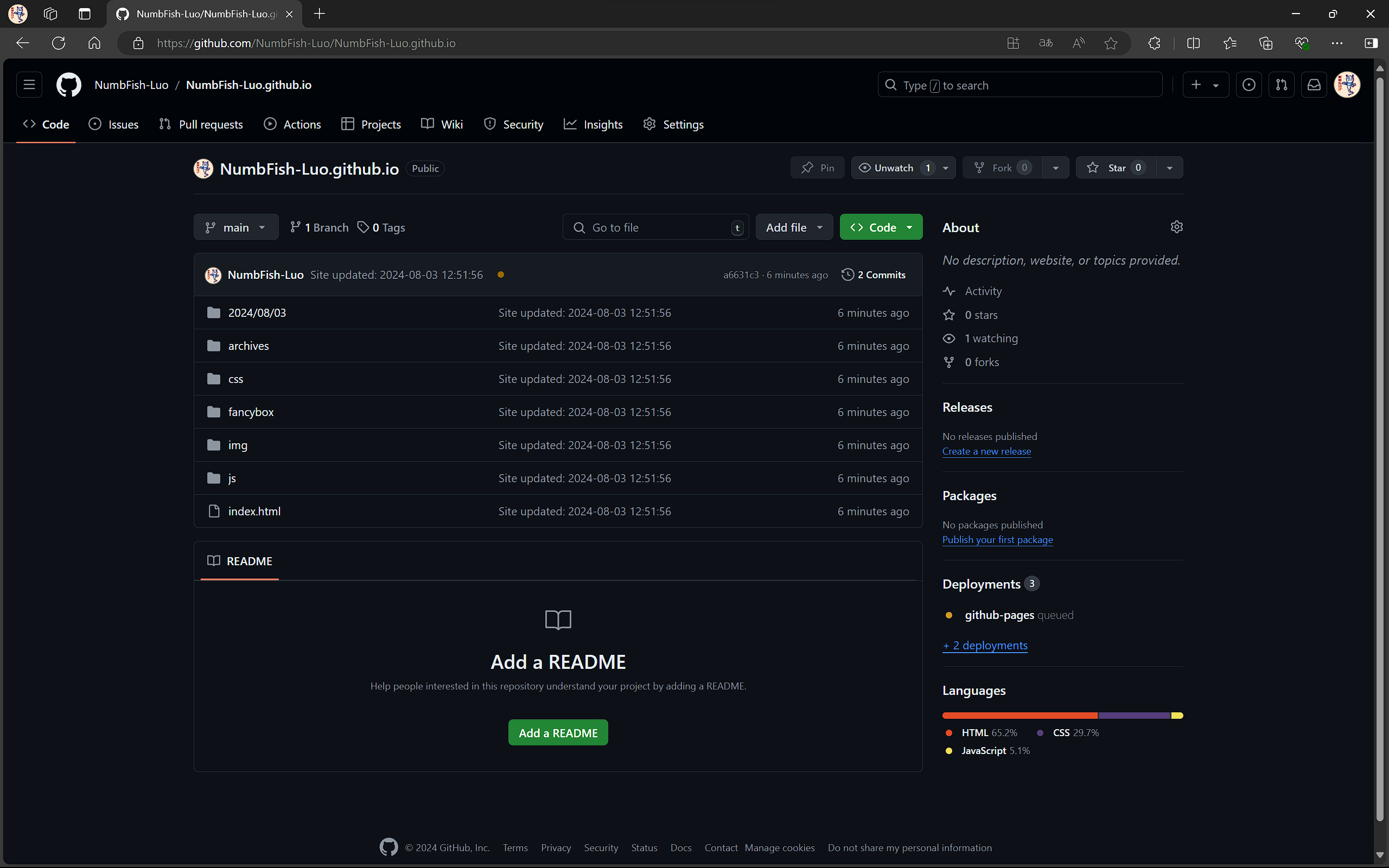Open the archives folder
Image resolution: width=1389 pixels, height=868 pixels.
tap(249, 346)
